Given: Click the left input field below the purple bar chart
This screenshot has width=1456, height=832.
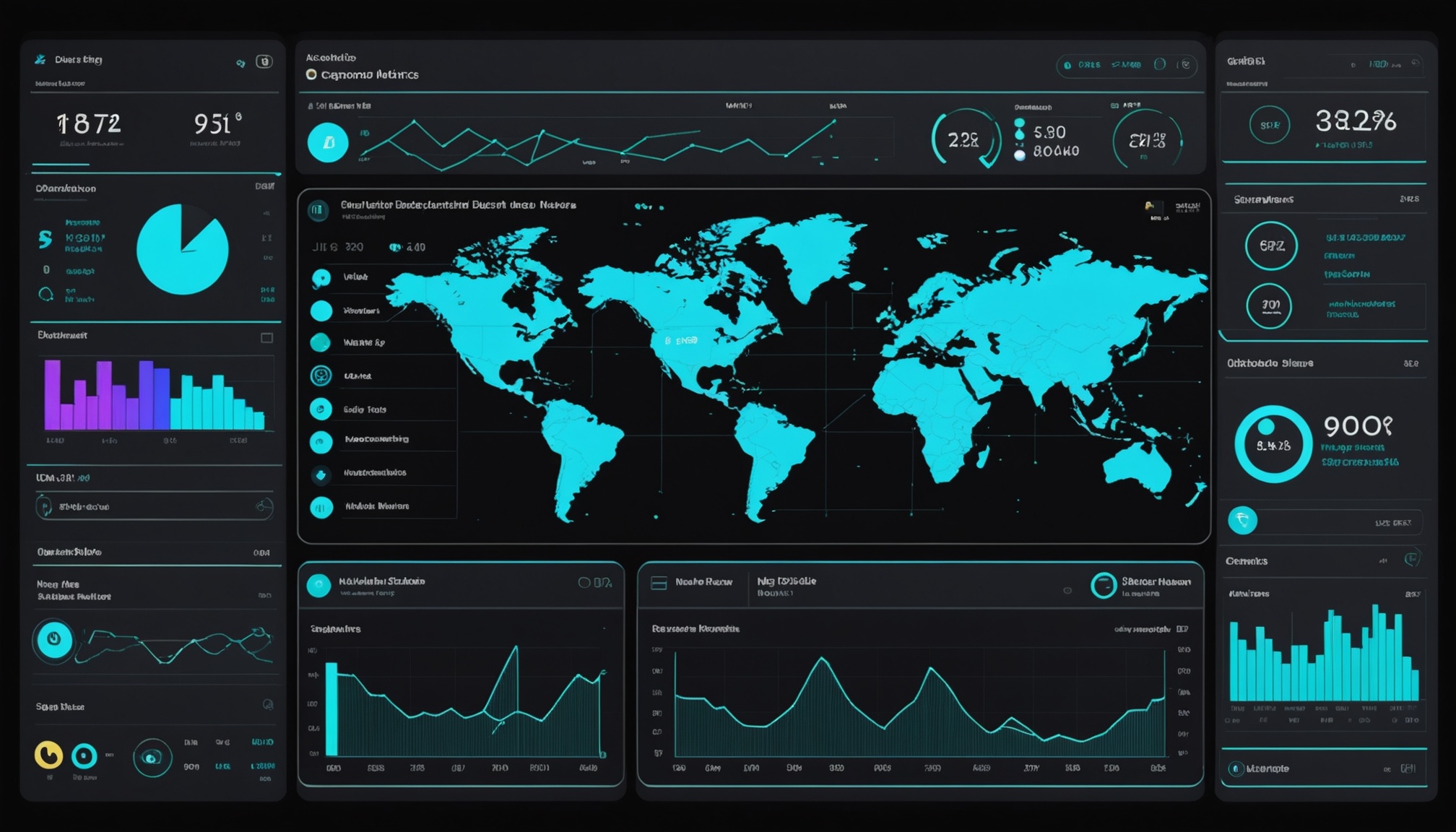Looking at the screenshot, I should [154, 506].
